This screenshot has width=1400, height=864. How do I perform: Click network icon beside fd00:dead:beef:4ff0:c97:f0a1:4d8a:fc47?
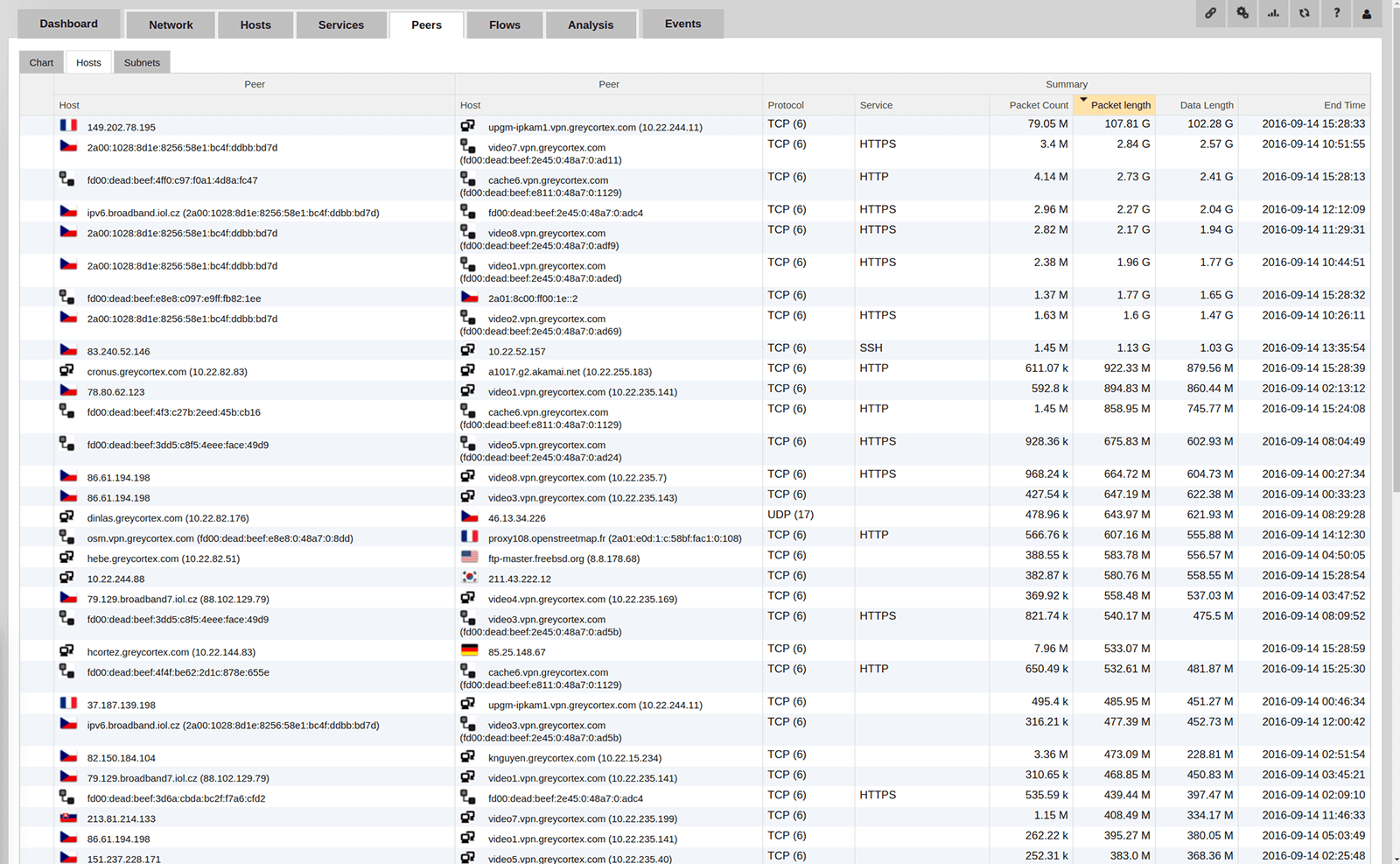(x=66, y=179)
